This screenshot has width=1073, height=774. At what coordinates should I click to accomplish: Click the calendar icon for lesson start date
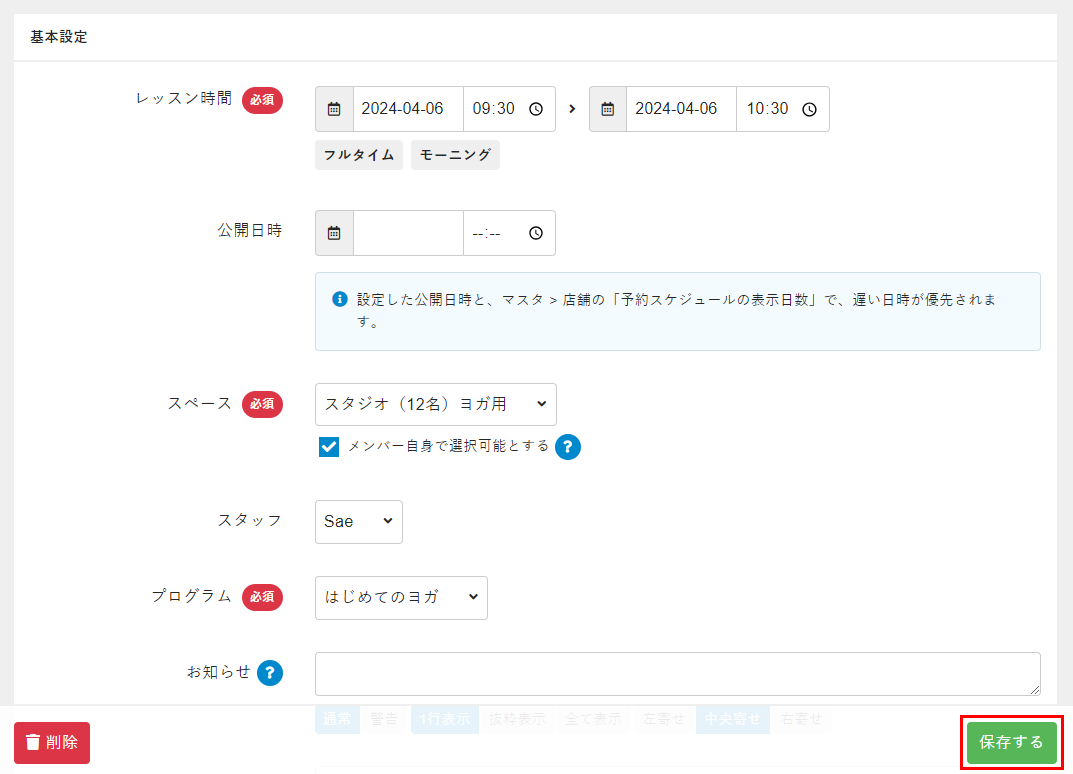(x=334, y=109)
